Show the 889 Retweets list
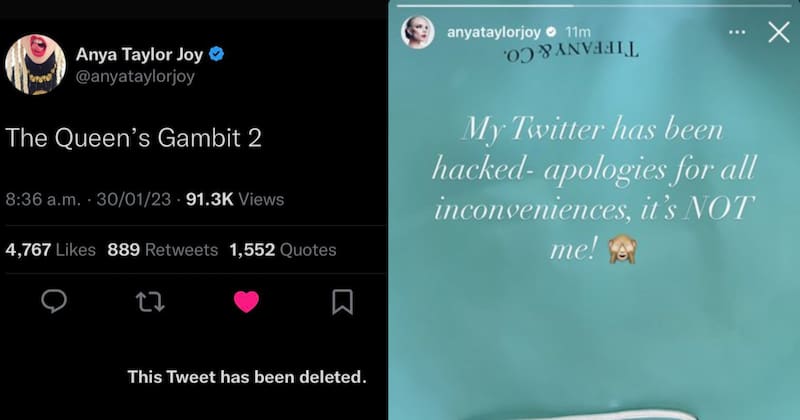Screen dimensions: 800x420 tap(162, 250)
